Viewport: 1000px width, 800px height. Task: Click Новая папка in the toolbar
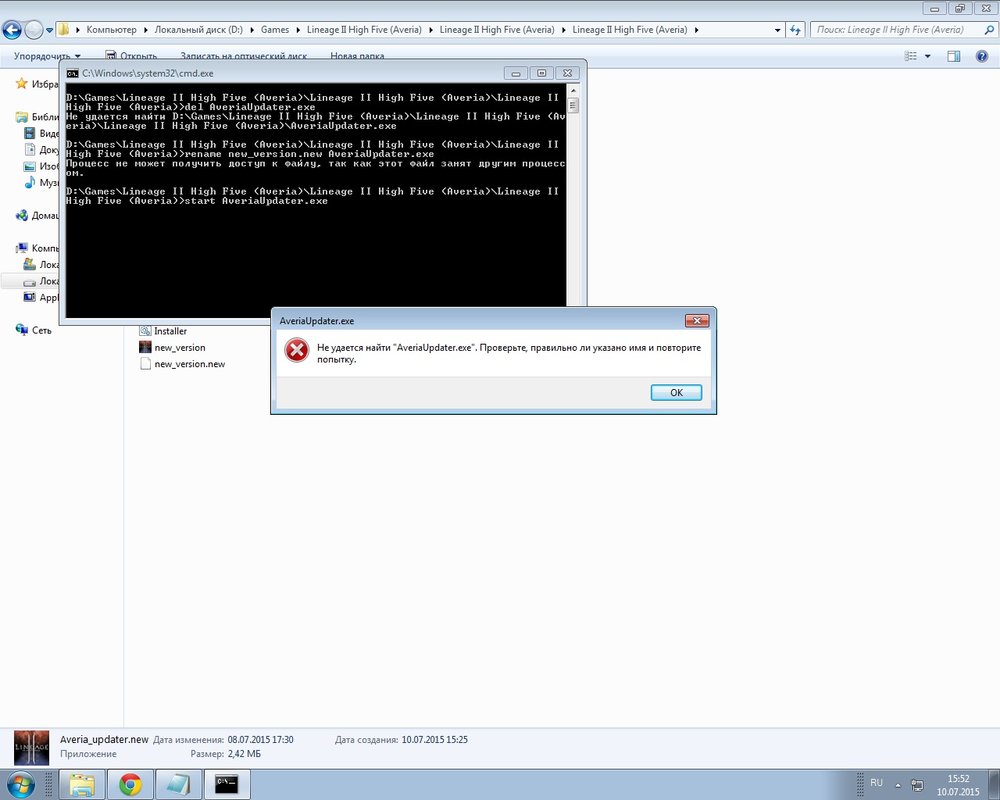coord(357,56)
